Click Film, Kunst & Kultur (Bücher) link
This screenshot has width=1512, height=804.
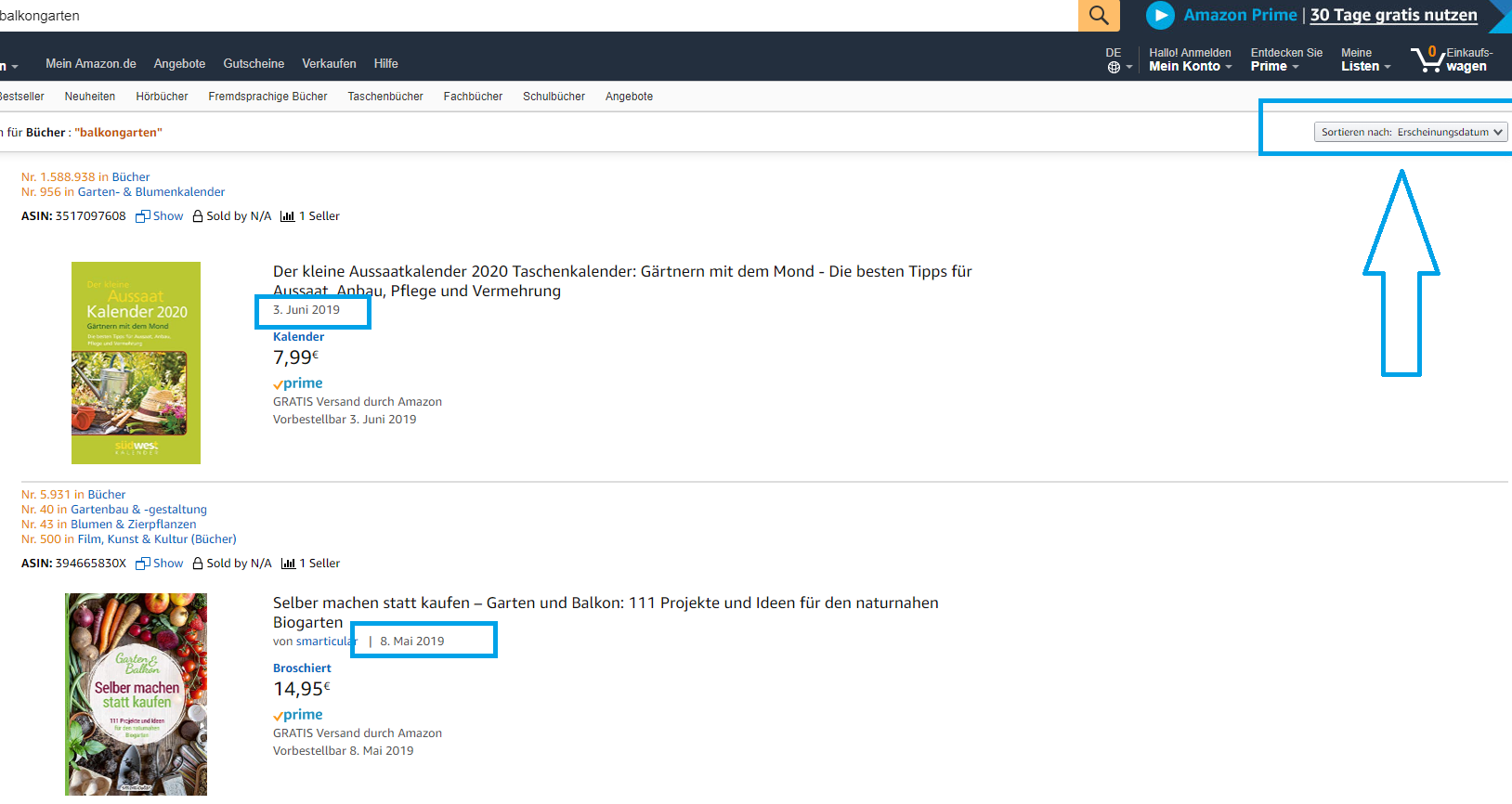click(157, 538)
